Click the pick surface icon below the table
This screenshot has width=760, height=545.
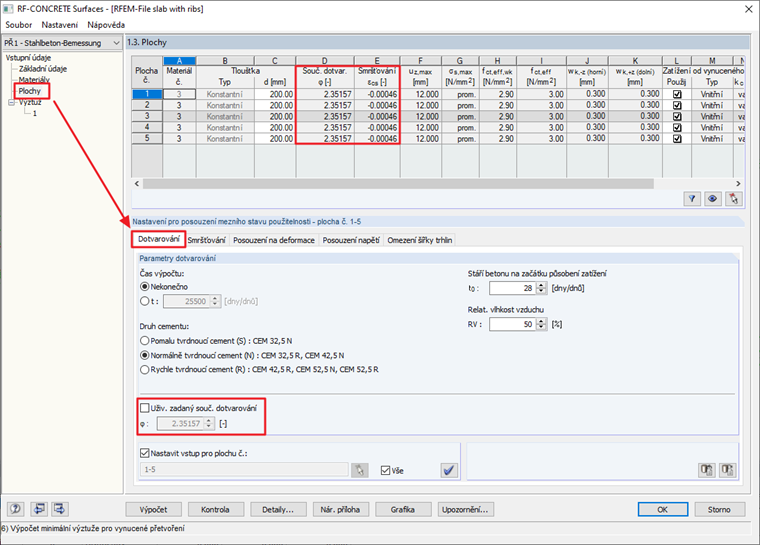point(733,198)
